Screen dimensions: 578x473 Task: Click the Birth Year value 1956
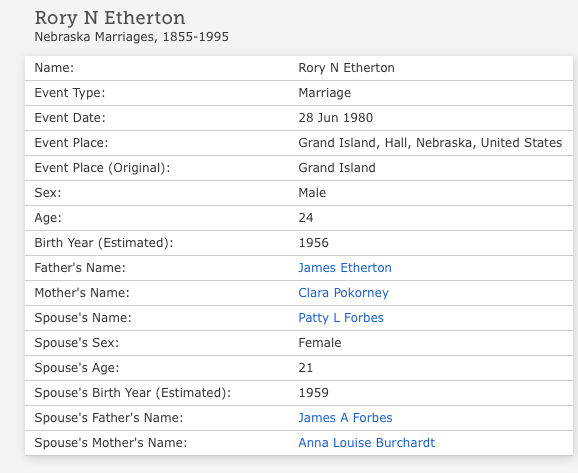(x=313, y=243)
